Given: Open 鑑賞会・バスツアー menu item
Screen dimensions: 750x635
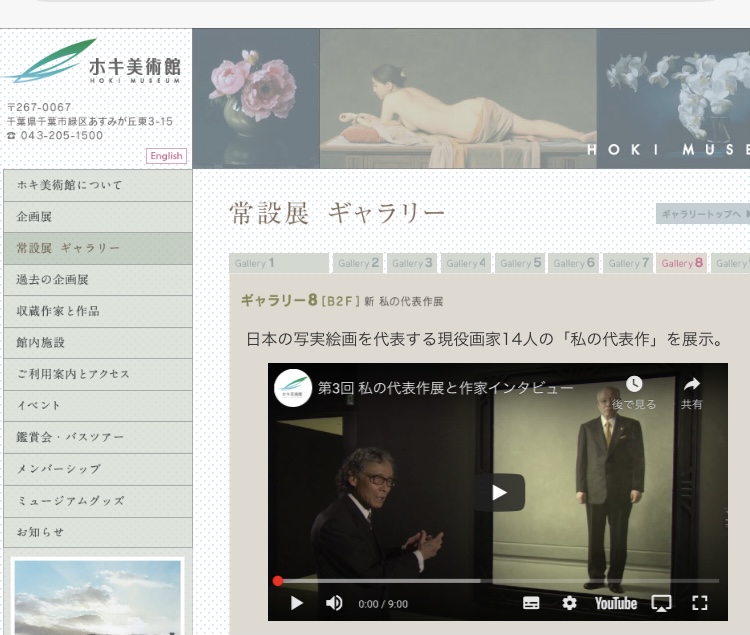Looking at the screenshot, I should pyautogui.click(x=98, y=437).
